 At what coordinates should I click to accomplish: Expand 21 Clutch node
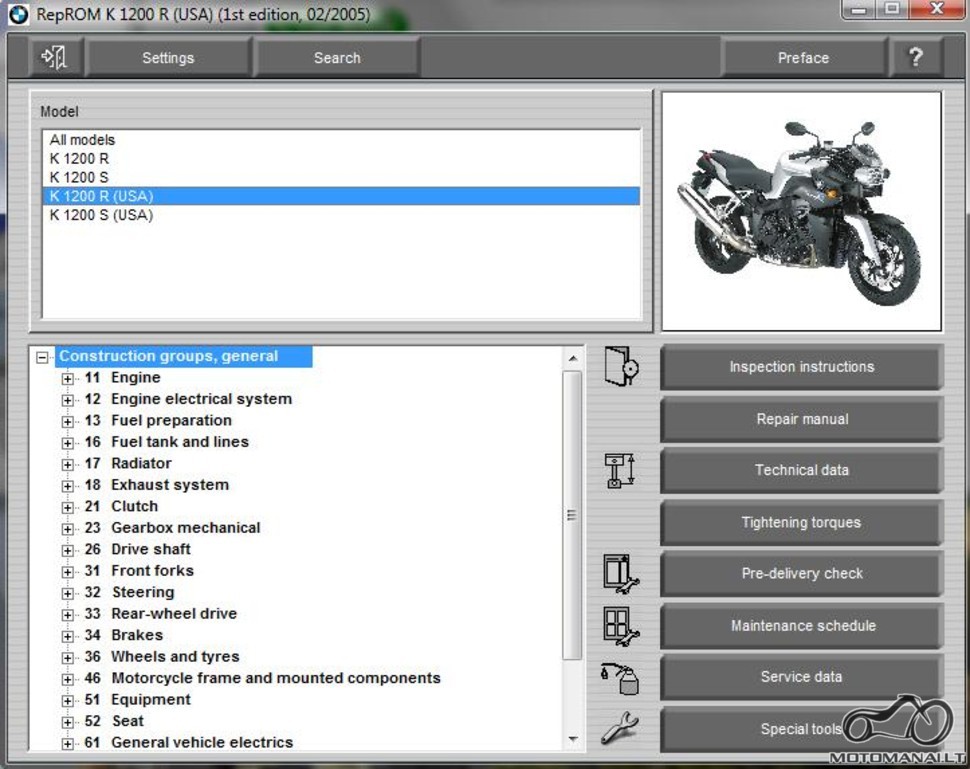point(67,507)
